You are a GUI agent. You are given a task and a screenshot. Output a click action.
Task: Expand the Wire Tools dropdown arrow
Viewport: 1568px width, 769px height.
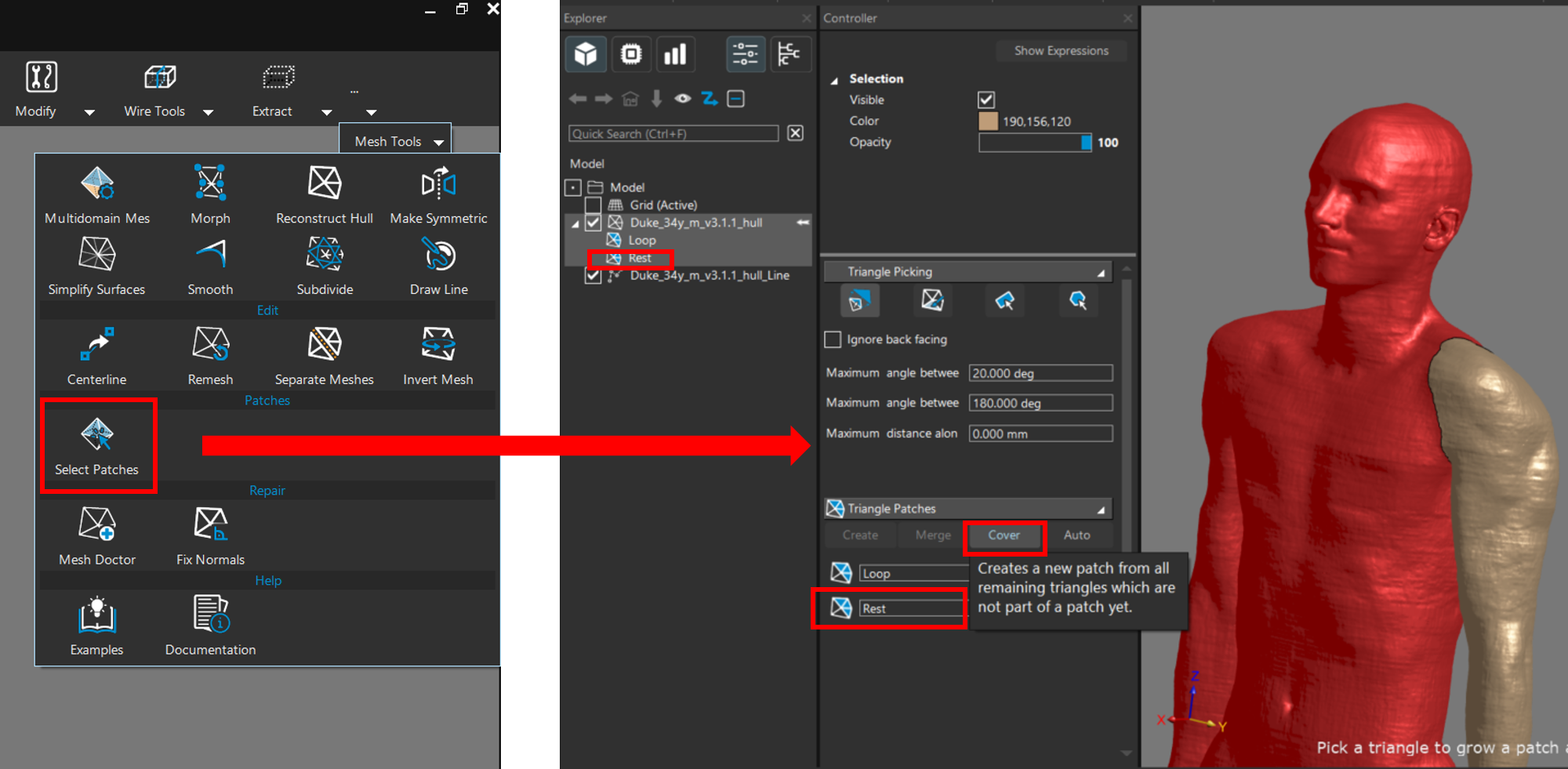[208, 112]
